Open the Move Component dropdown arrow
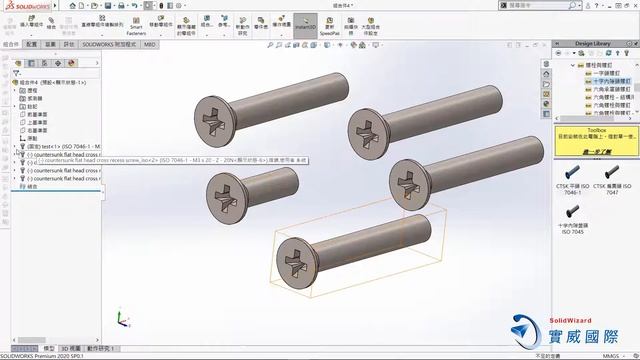 click(x=160, y=35)
